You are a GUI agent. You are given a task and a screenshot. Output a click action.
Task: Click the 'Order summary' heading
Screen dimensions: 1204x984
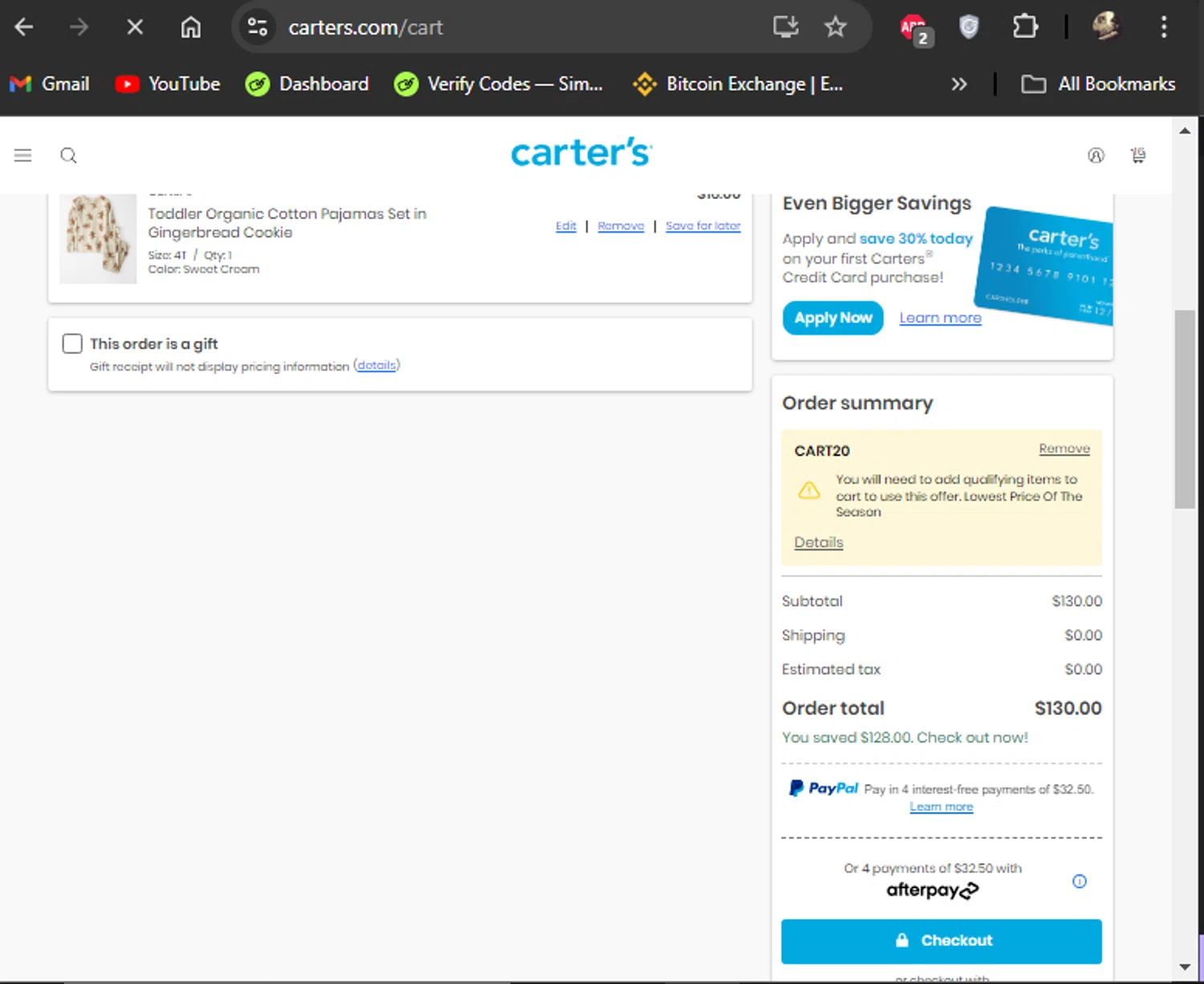pos(857,403)
